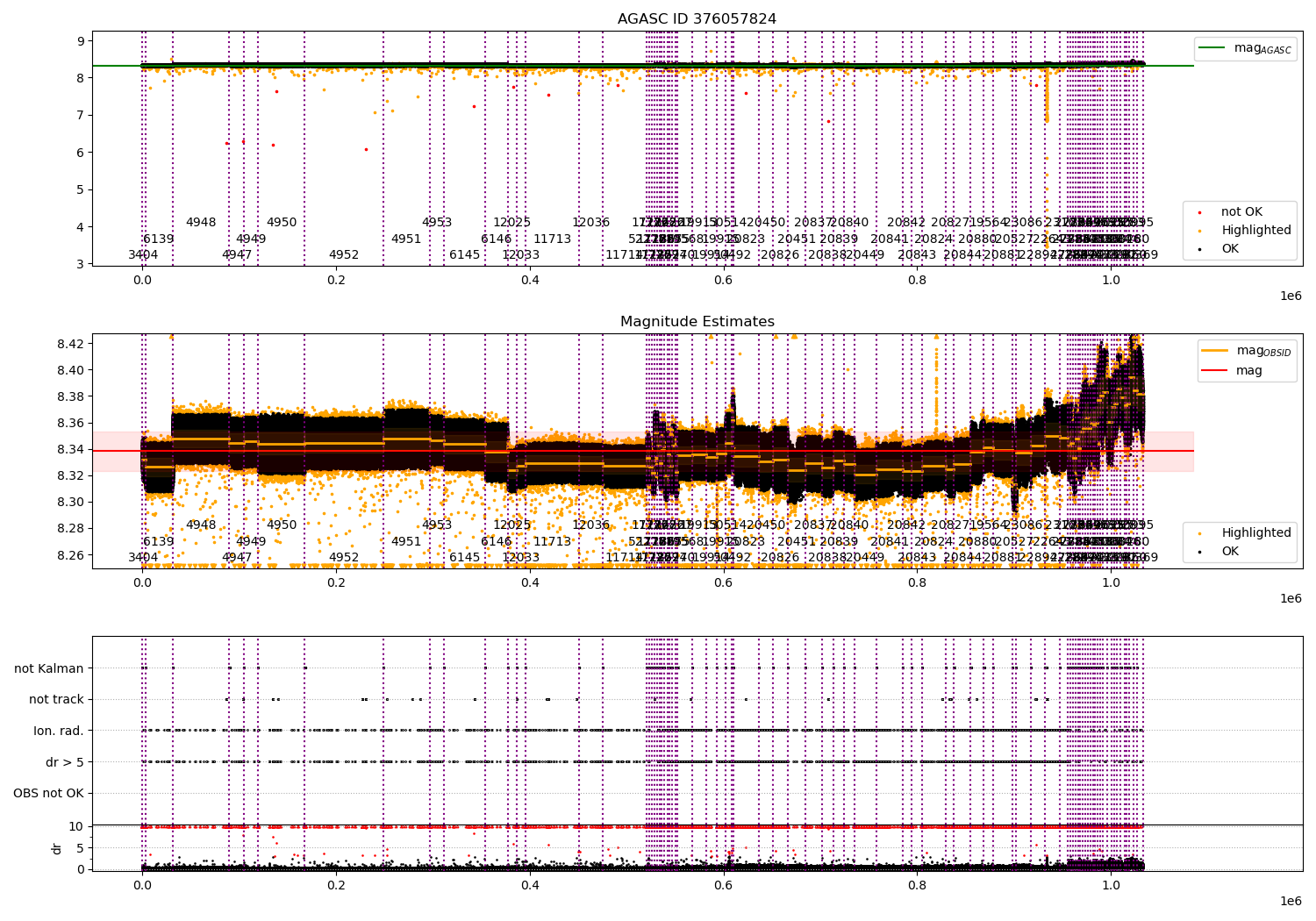This screenshot has height=921, width=1316.
Task: Click the 'dr > 5' axis label
Action: click(64, 762)
